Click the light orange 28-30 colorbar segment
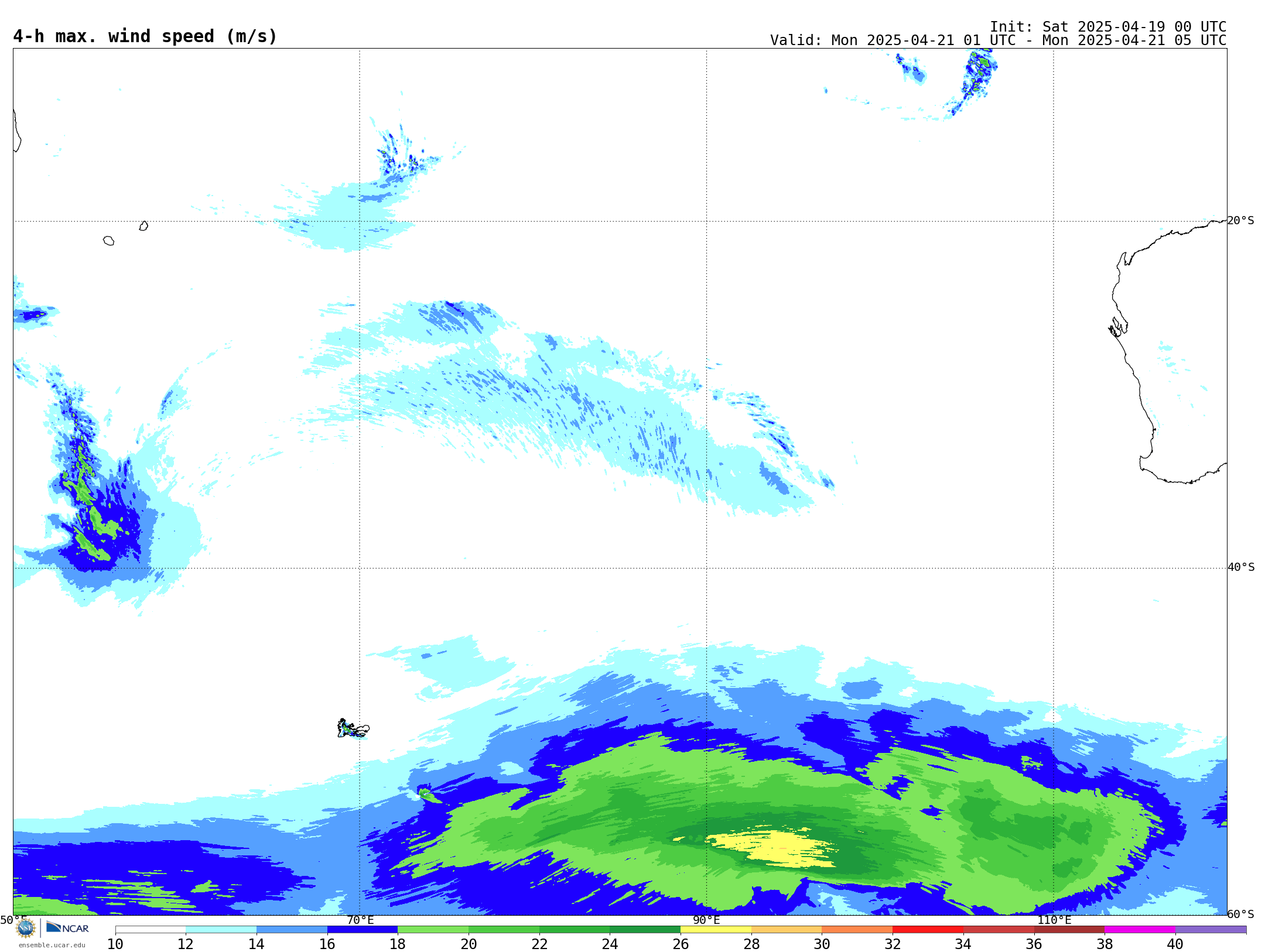This screenshot has width=1265, height=952. (787, 930)
